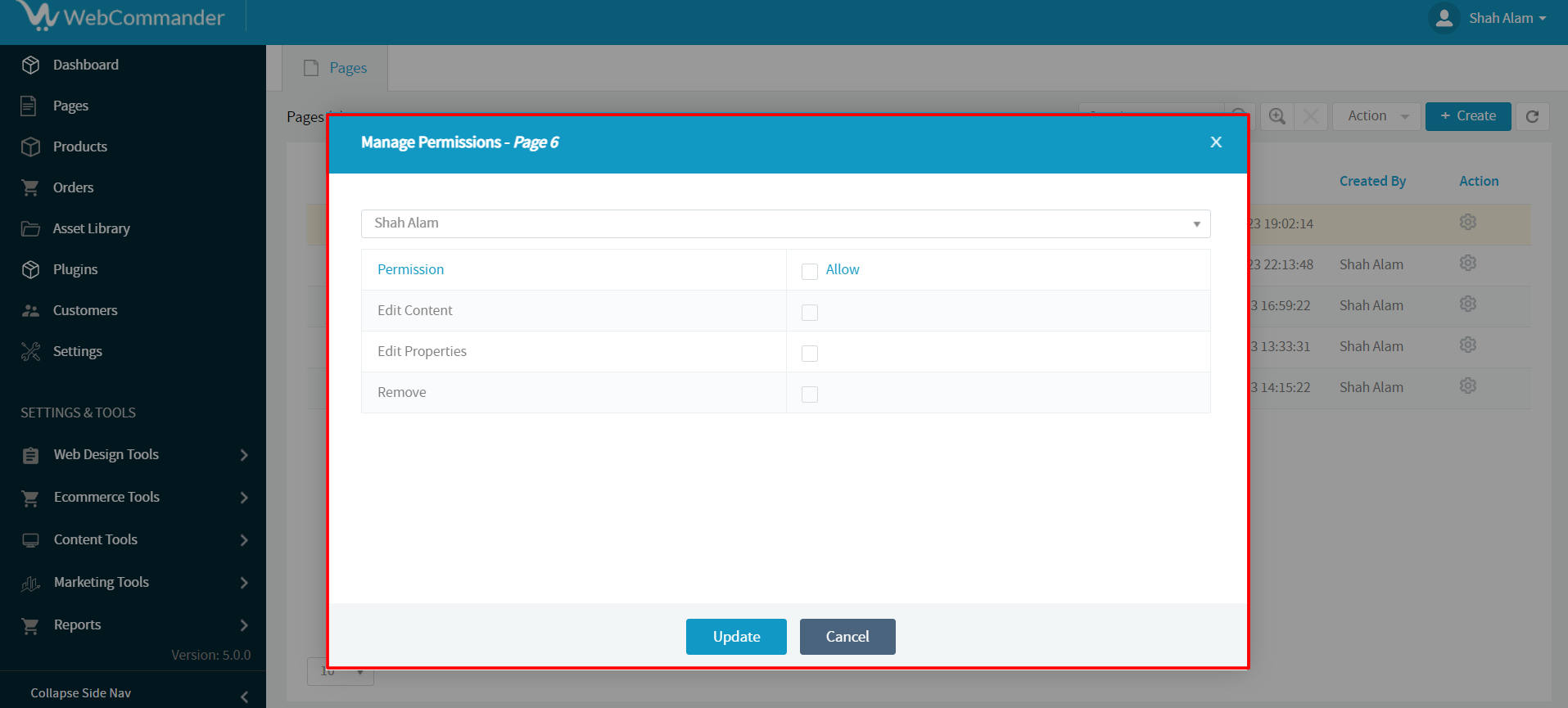Click Shah Alam in 22:13:48 row

[1371, 264]
